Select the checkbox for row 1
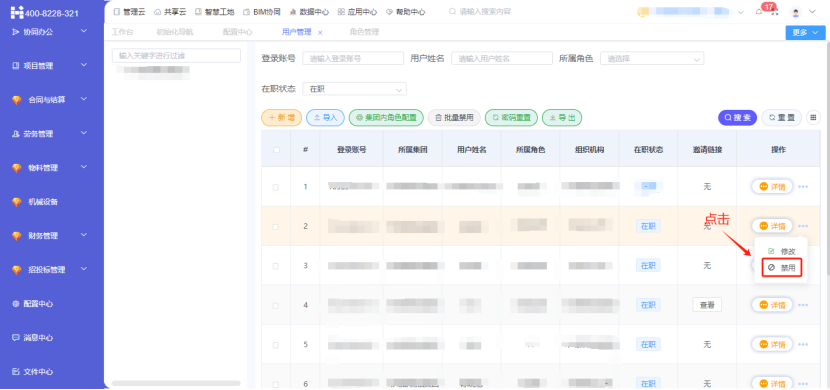The height and width of the screenshot is (390, 830). (275, 187)
